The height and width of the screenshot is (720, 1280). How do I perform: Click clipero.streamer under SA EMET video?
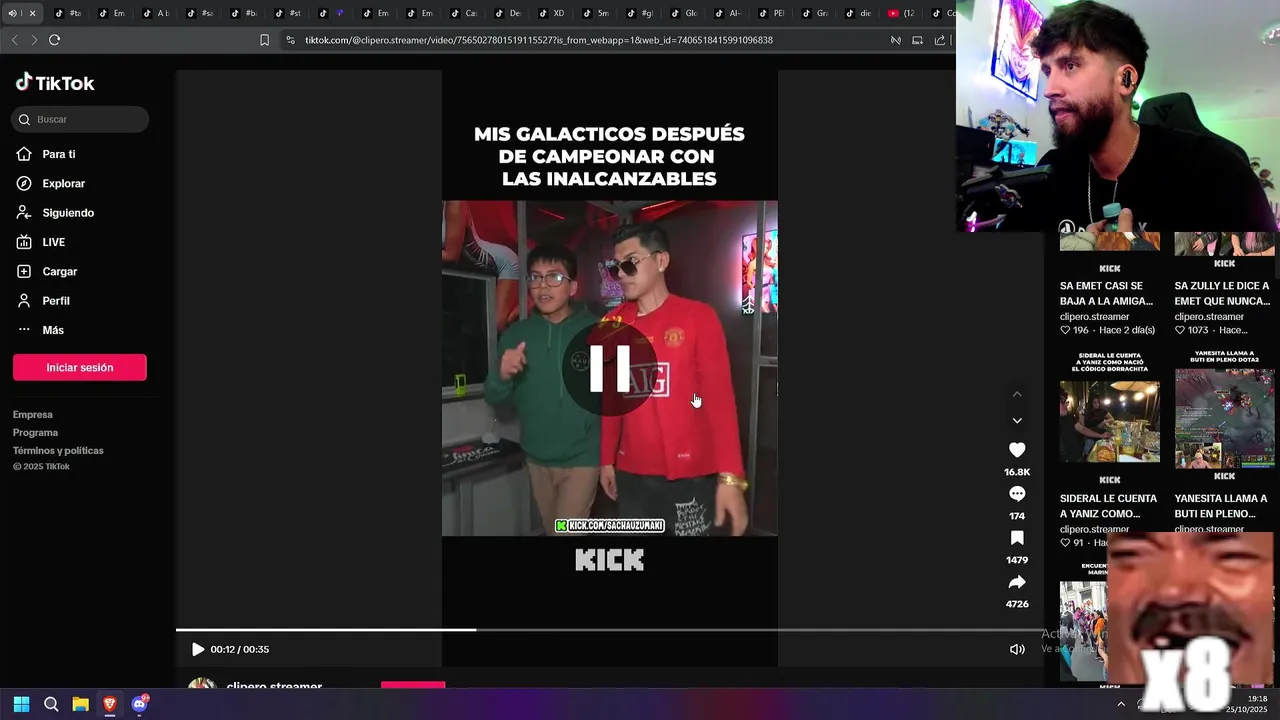click(x=1094, y=316)
